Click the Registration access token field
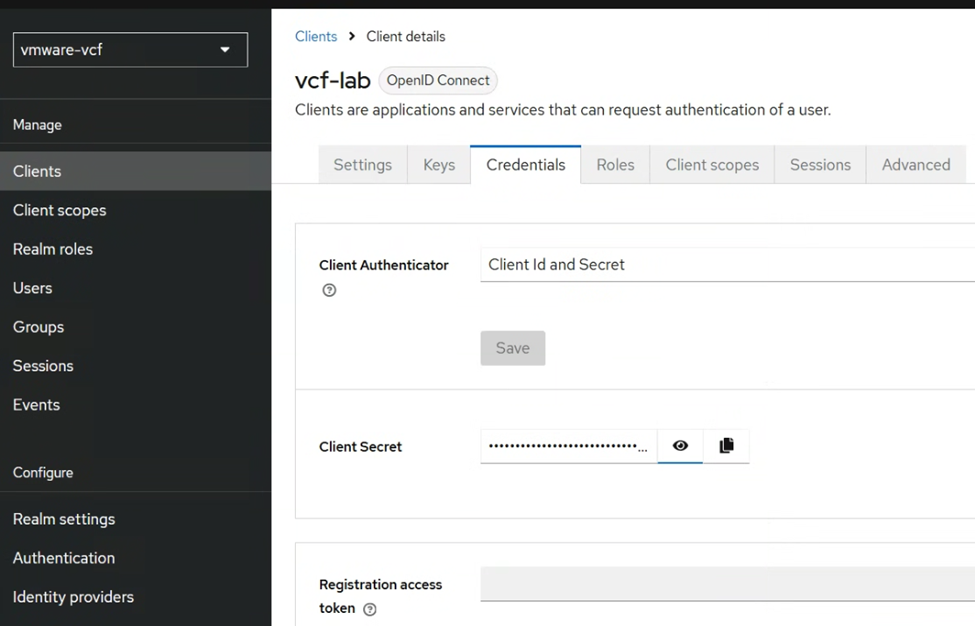This screenshot has width=975, height=626. [x=727, y=584]
